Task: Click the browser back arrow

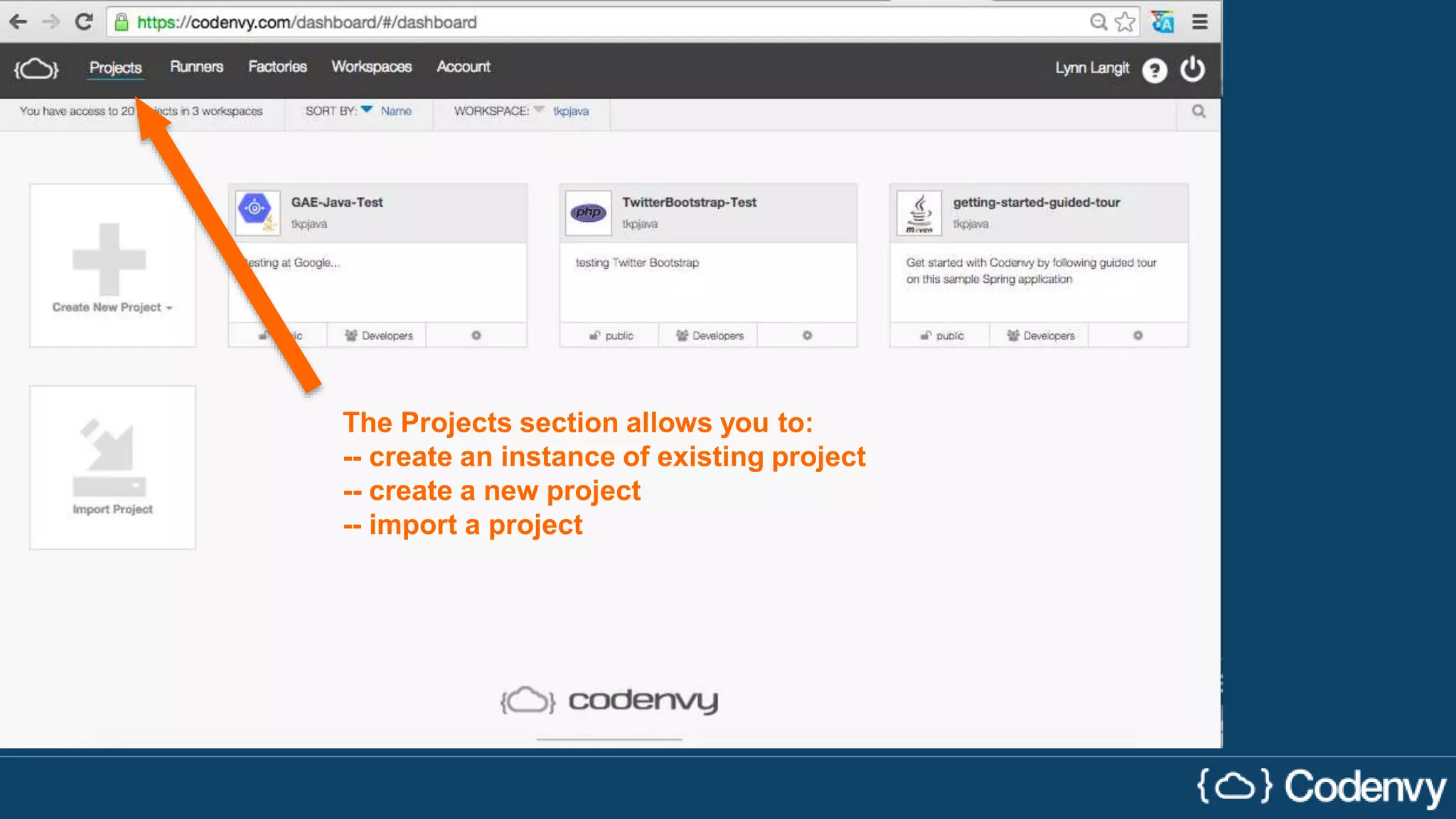Action: [18, 22]
